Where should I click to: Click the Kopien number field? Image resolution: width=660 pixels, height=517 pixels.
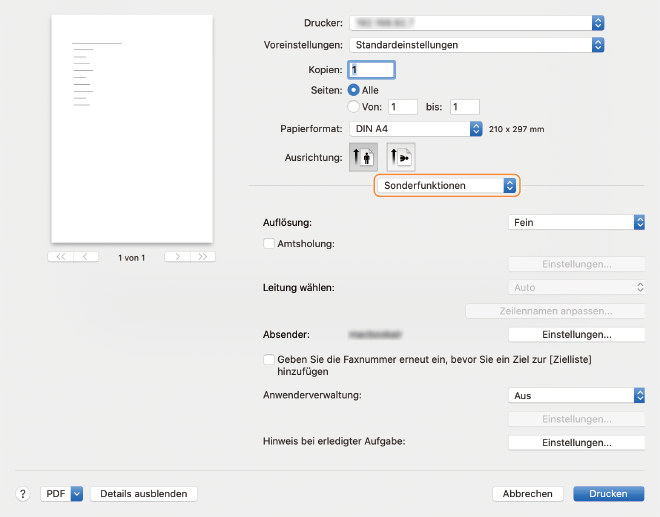coord(371,70)
